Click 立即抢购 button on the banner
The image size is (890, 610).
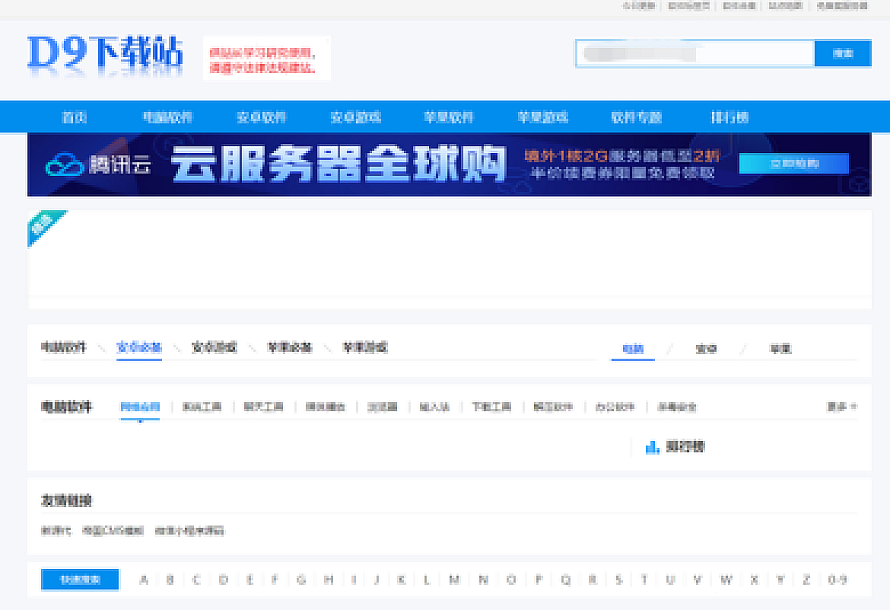(794, 163)
